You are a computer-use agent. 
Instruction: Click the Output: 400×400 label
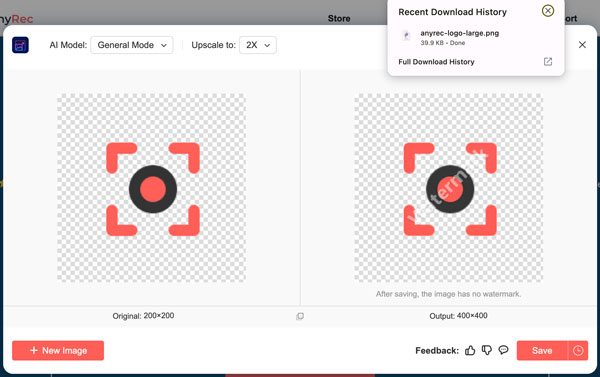click(x=458, y=316)
